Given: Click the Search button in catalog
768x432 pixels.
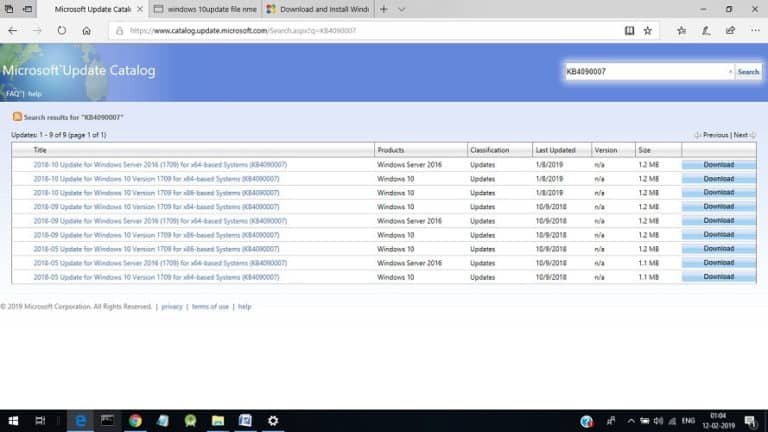Looking at the screenshot, I should (x=748, y=72).
